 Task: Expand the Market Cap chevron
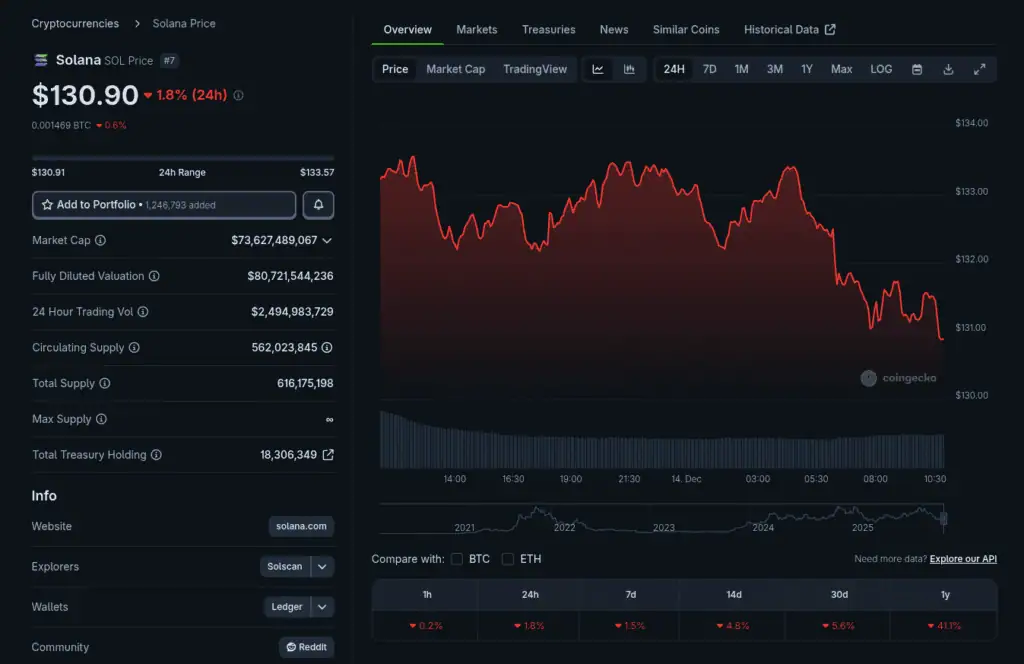(327, 241)
